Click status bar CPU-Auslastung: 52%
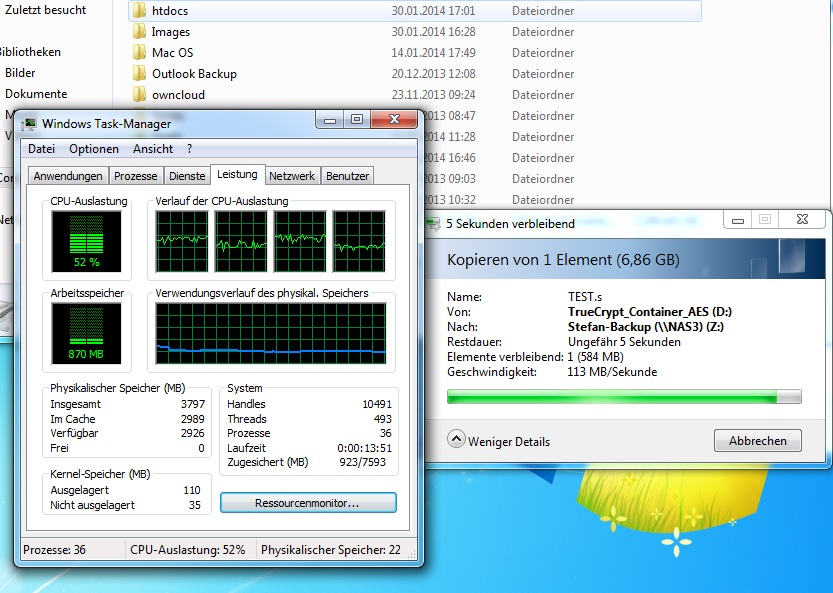The height and width of the screenshot is (593, 833). (x=188, y=550)
